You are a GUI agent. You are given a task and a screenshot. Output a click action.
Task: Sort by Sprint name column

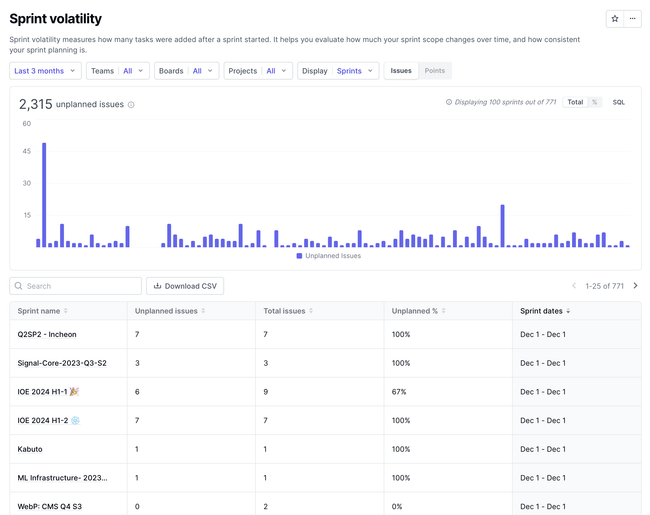pyautogui.click(x=42, y=311)
